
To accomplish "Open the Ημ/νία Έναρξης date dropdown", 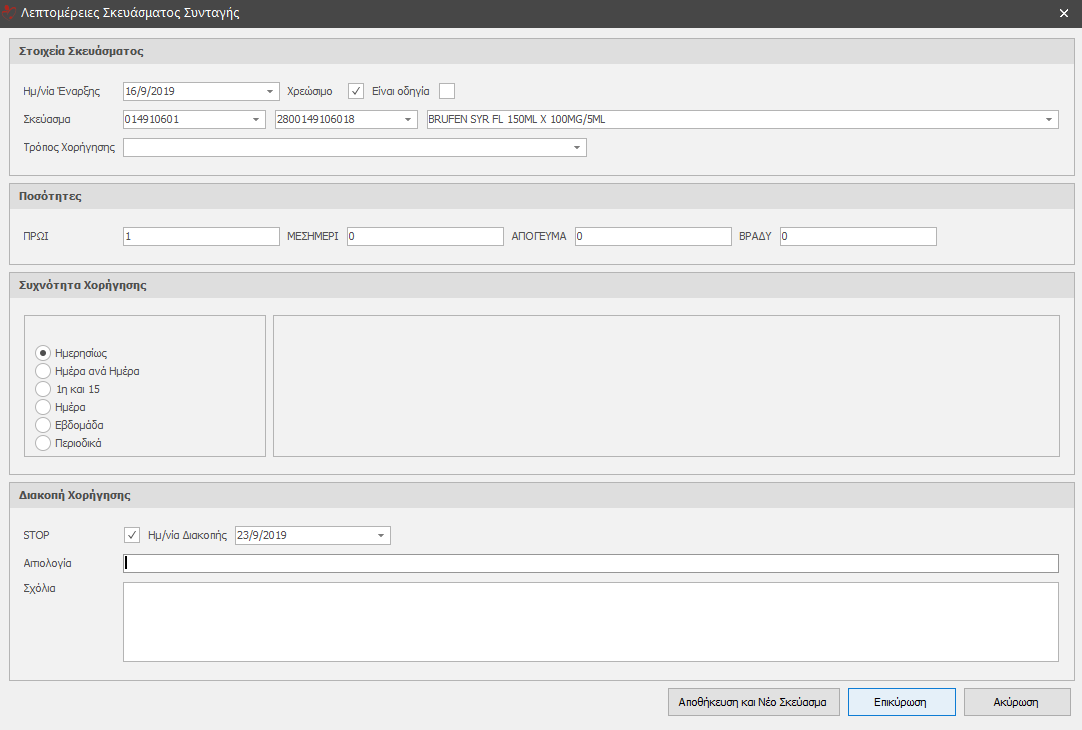I will tap(270, 91).
